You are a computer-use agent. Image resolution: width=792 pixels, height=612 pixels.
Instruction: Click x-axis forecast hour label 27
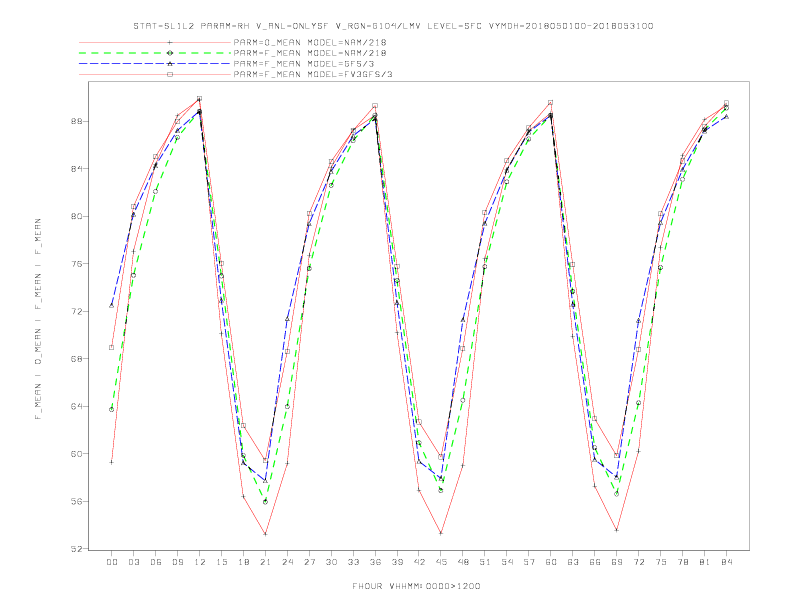[x=310, y=562]
